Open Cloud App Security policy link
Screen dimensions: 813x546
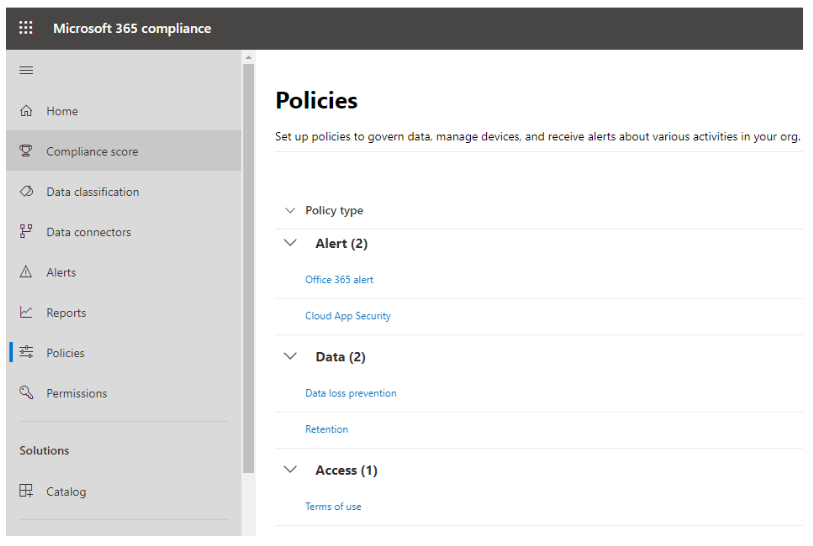[348, 316]
